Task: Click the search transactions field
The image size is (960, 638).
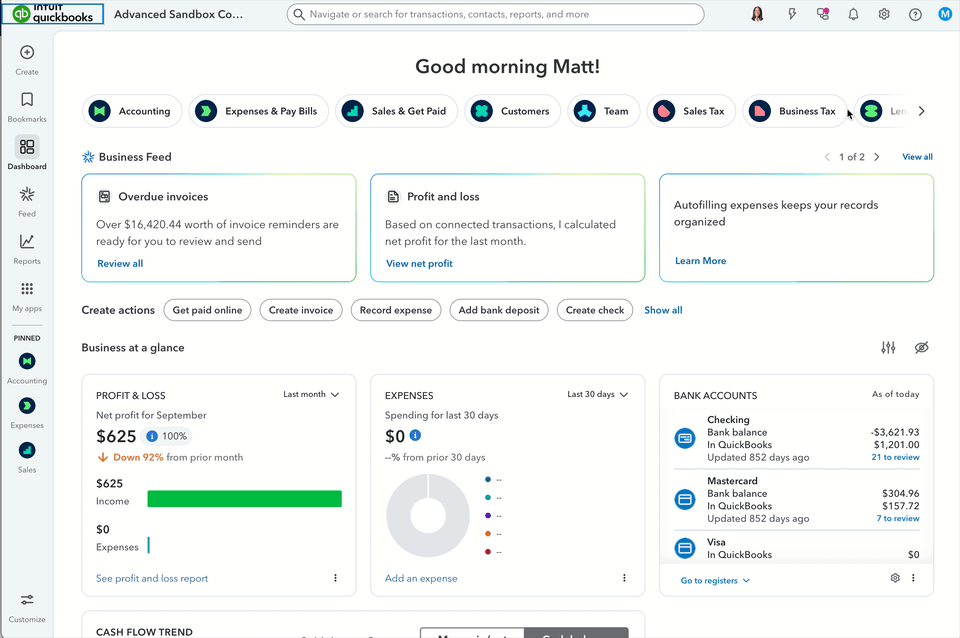Action: 495,14
